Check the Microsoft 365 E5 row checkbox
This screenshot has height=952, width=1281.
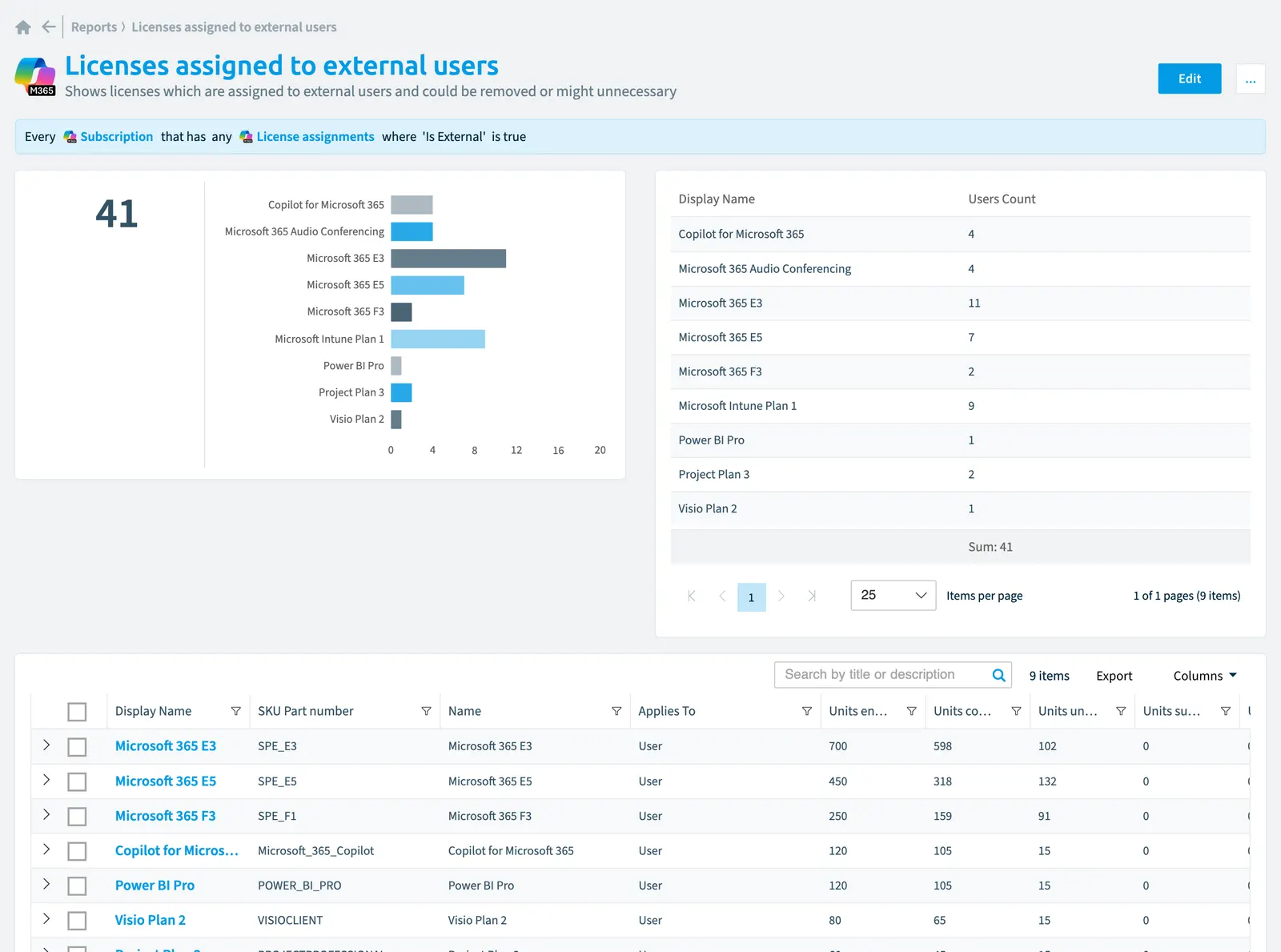pos(77,781)
